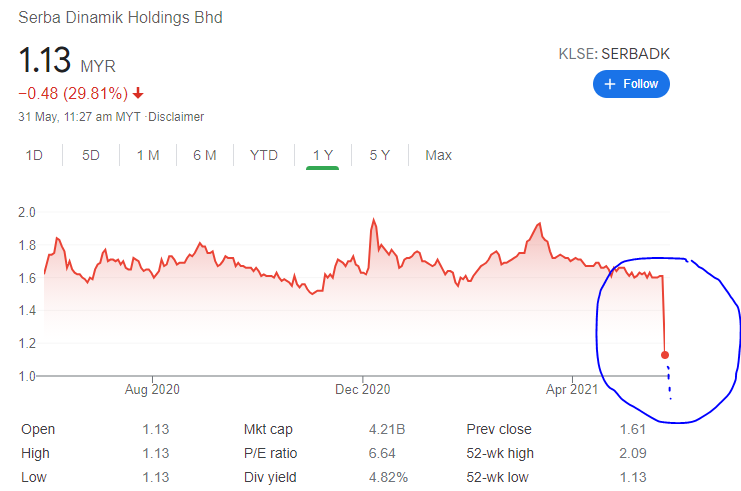Click the −0.48 (29.81%) change text
This screenshot has width=741, height=491.
coord(73,94)
